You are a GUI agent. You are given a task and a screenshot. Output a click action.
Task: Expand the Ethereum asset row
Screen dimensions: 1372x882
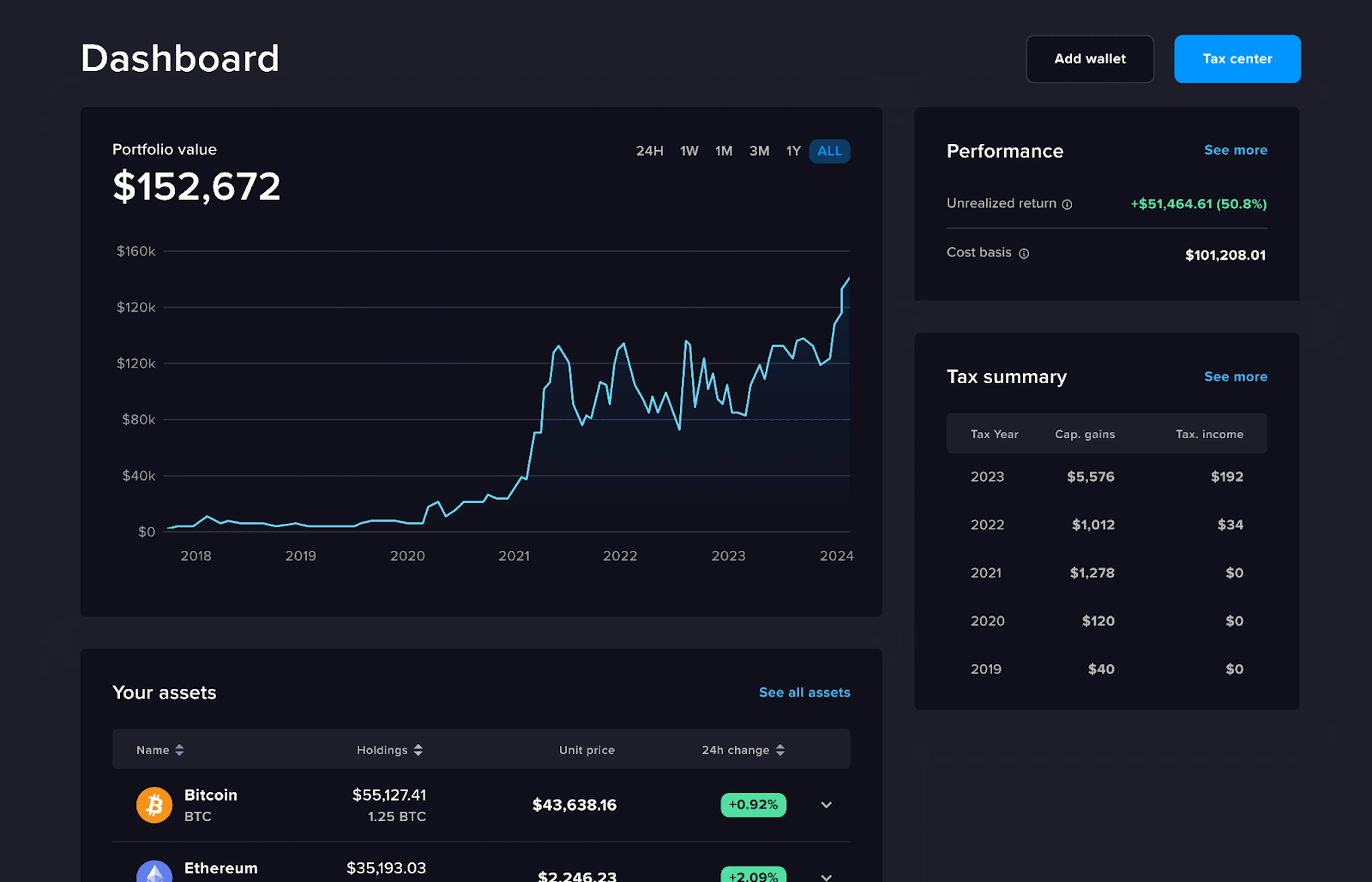point(825,876)
